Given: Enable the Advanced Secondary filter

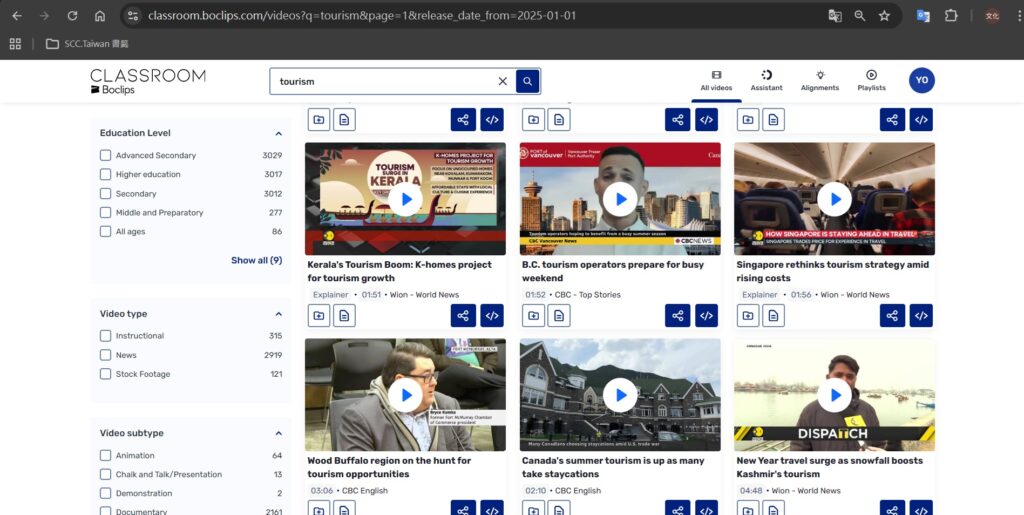Looking at the screenshot, I should pos(106,156).
